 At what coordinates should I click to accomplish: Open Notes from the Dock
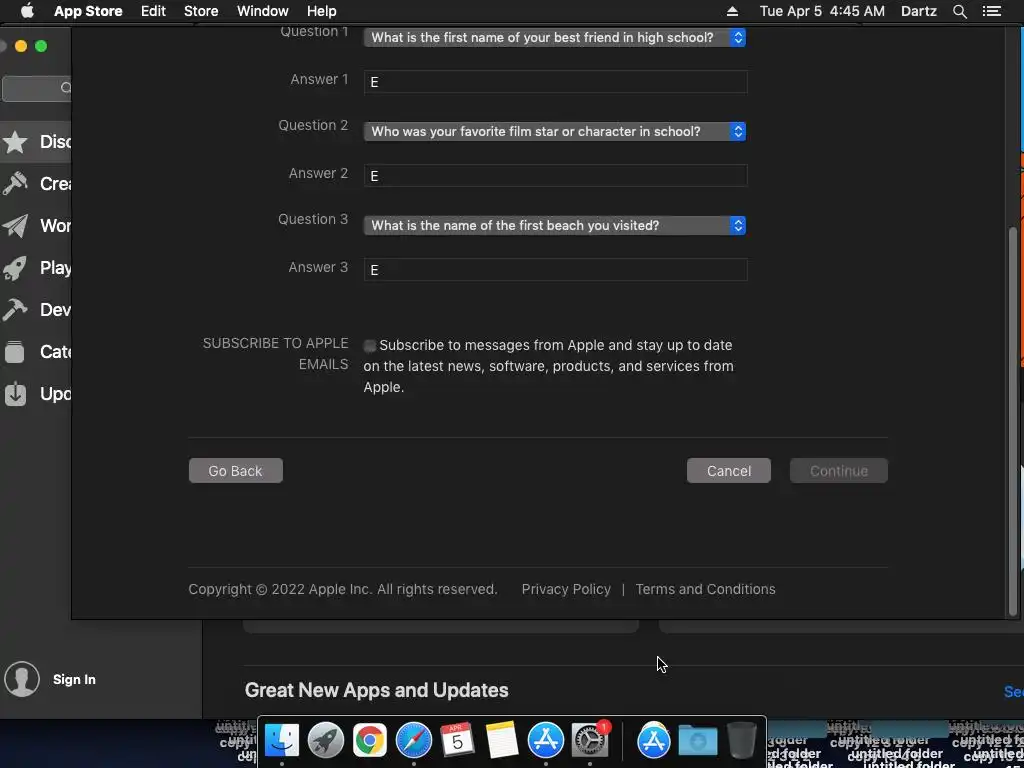click(502, 741)
